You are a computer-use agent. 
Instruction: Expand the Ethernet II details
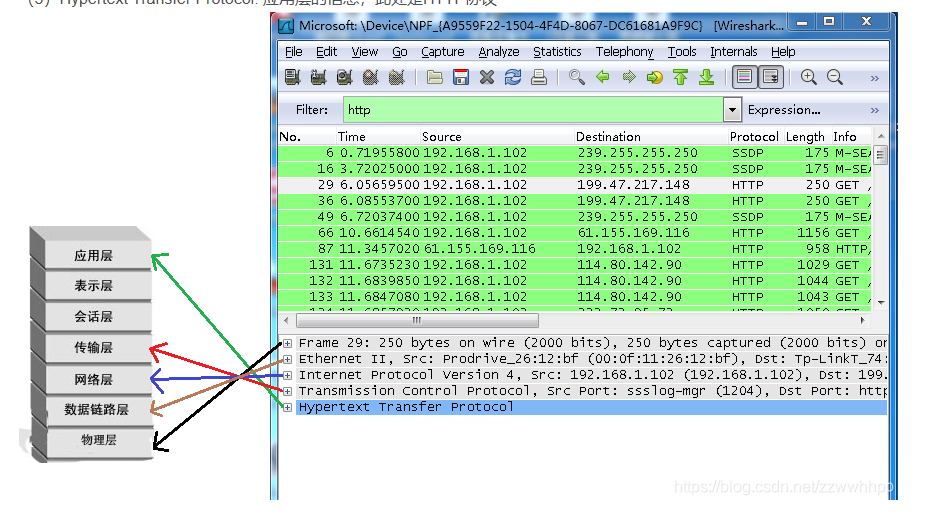(287, 359)
